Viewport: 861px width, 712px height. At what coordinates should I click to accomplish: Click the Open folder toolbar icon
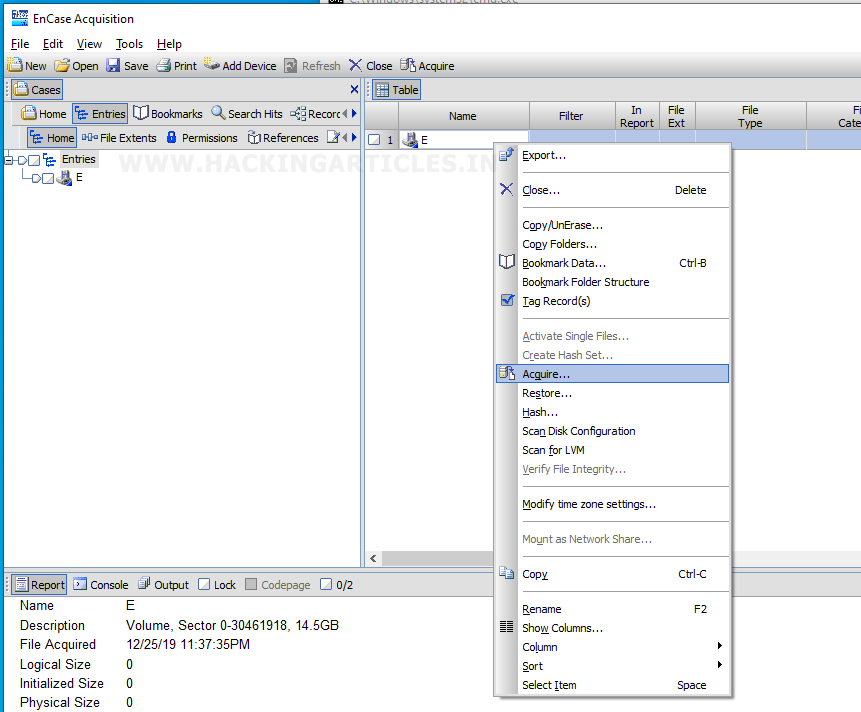click(62, 65)
